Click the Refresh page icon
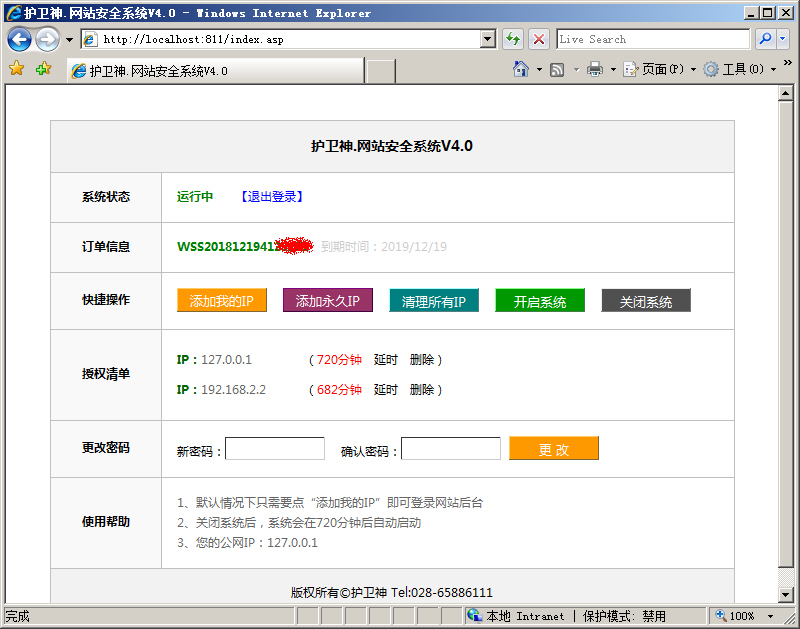Image resolution: width=800 pixels, height=629 pixels. tap(513, 39)
